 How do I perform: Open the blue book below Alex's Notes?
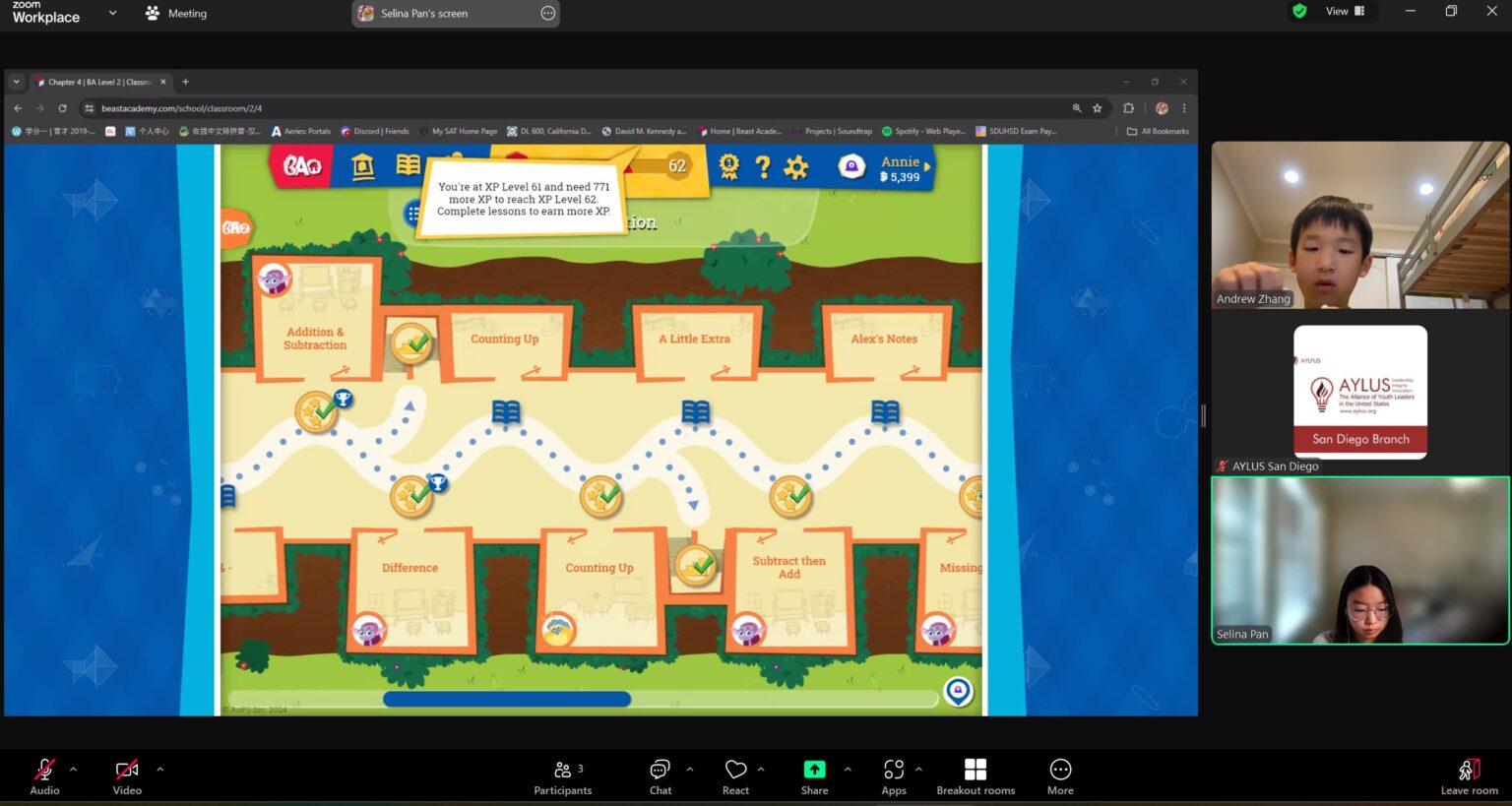coord(885,411)
